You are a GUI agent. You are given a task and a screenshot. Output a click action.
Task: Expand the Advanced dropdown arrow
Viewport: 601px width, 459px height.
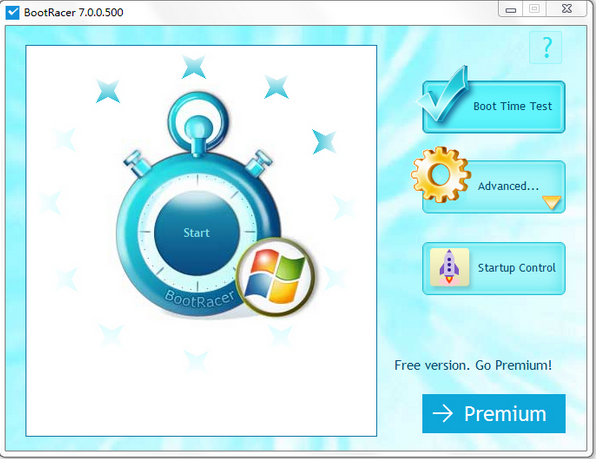pos(552,202)
